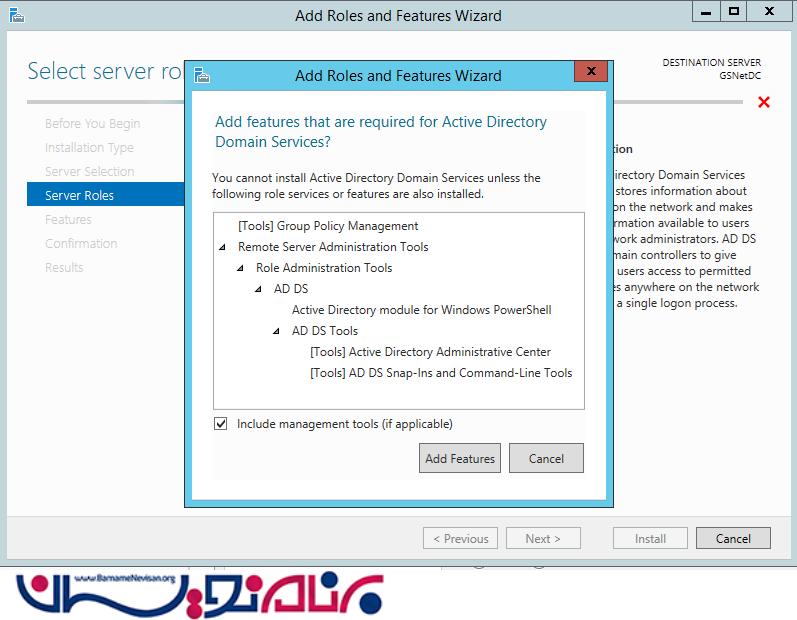Collapse Remote Server Administration Tools node
Screen dimensions: 797x620
(222, 247)
